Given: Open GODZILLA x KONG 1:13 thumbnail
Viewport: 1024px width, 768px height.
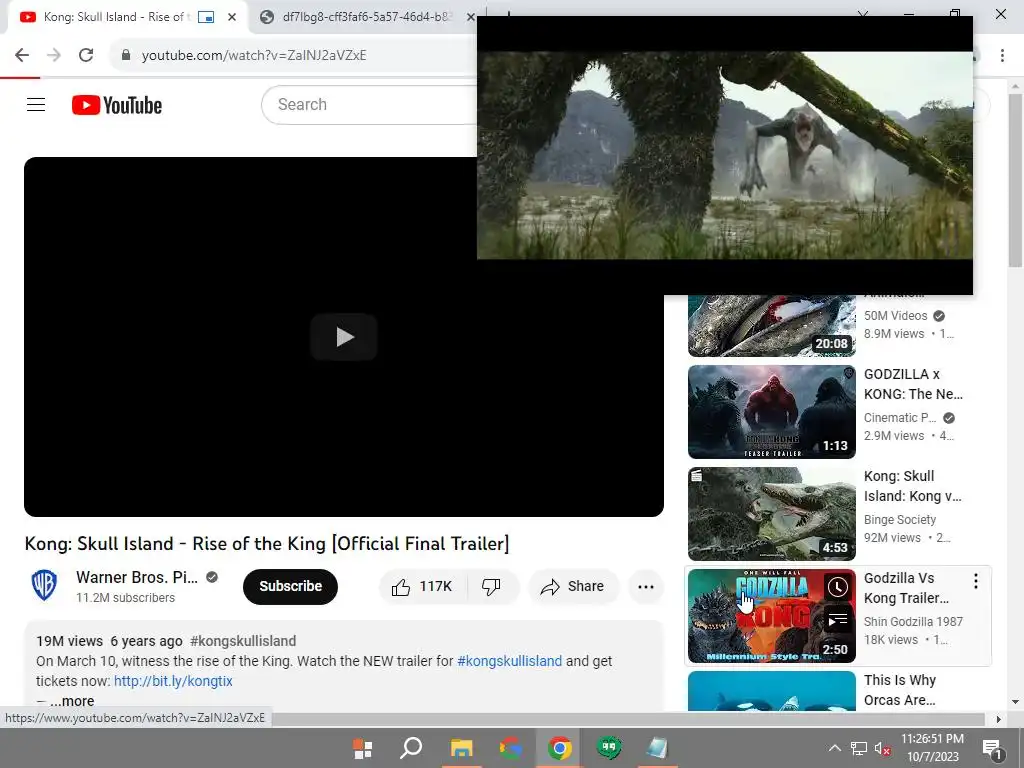Looking at the screenshot, I should click(771, 411).
